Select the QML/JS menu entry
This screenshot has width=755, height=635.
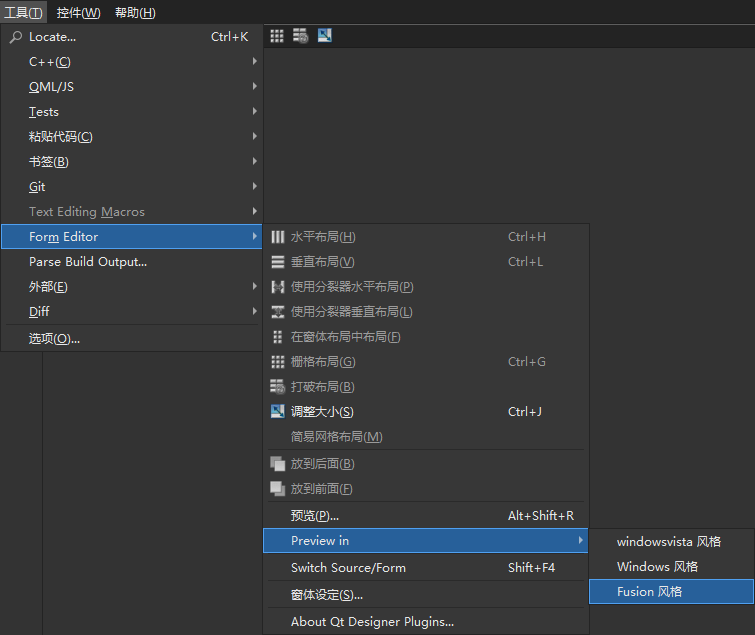[131, 87]
